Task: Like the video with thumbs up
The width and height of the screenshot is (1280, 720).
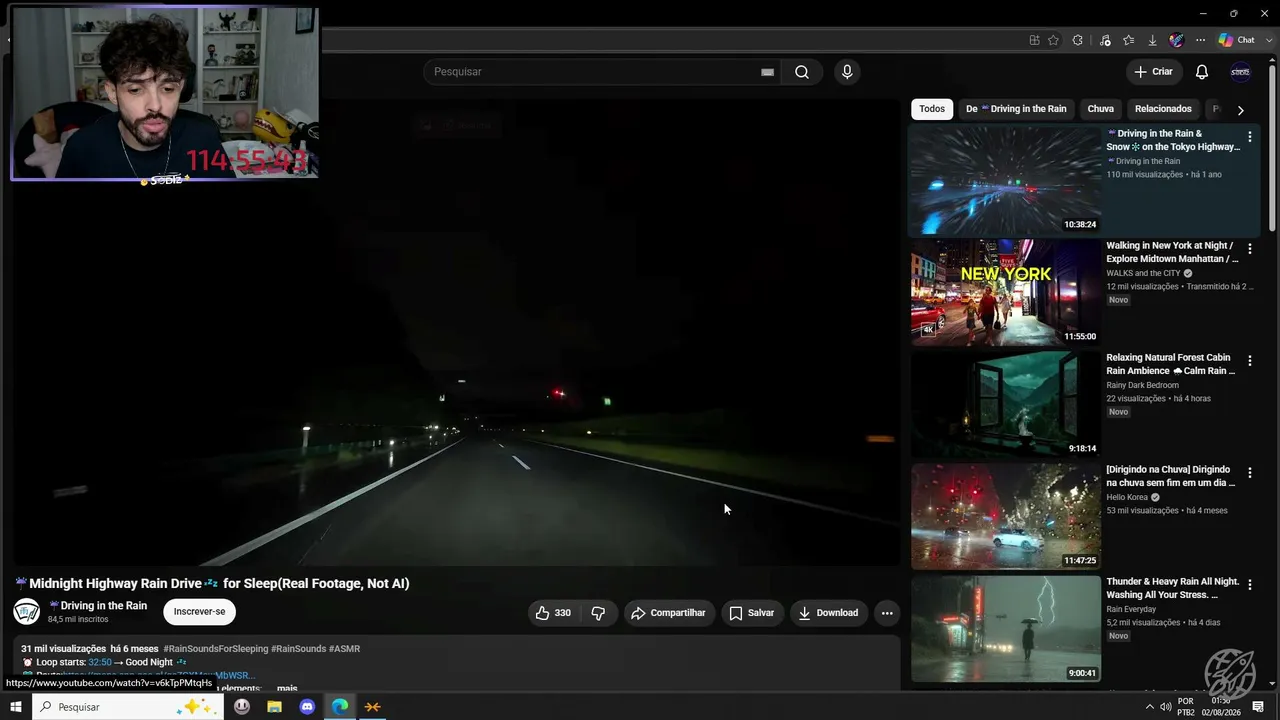Action: coord(553,613)
